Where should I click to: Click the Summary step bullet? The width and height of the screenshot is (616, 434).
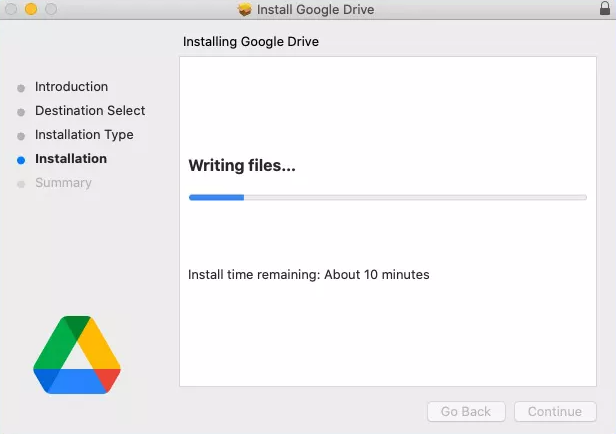tap(21, 184)
